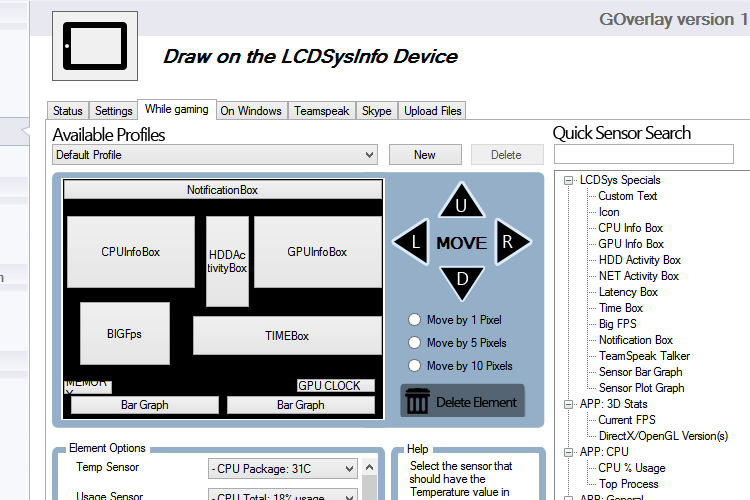
Task: Open the Upload Files tab
Action: click(432, 111)
